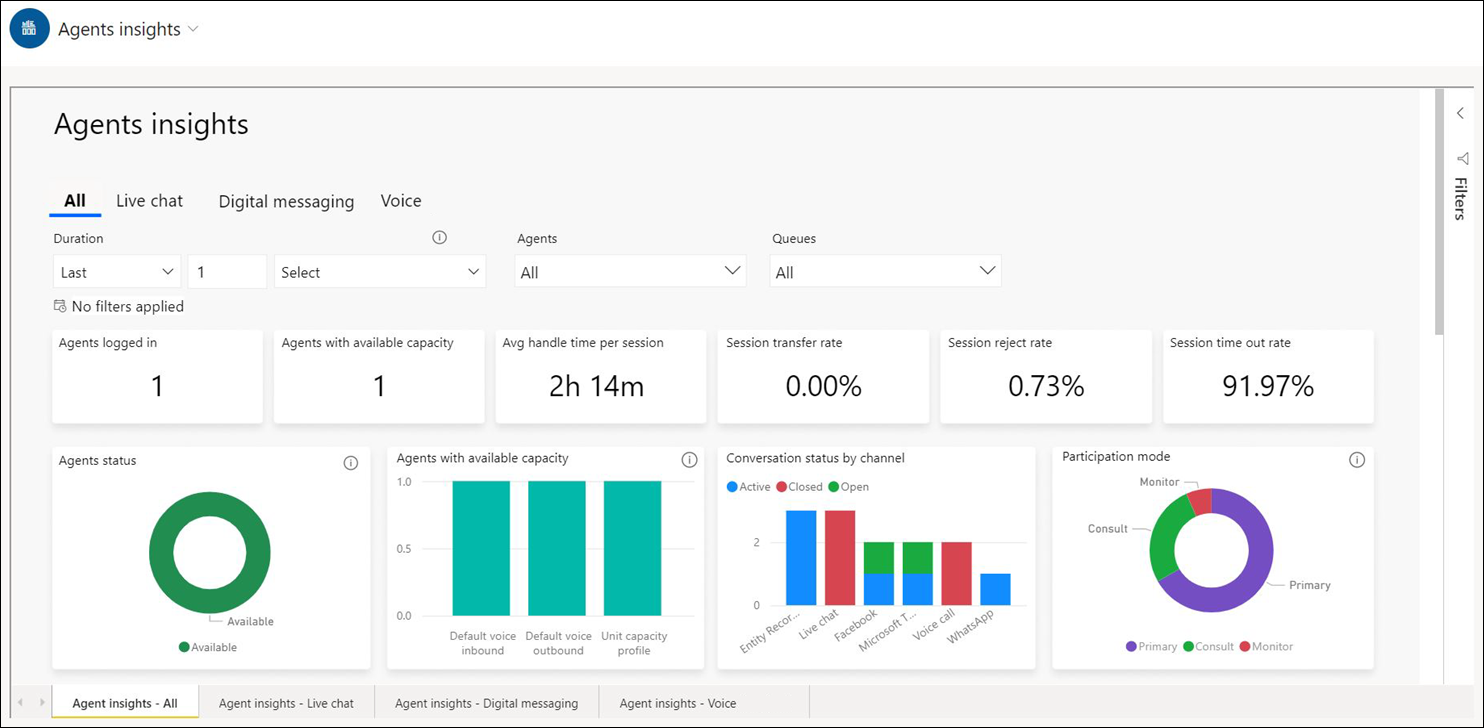This screenshot has width=1484, height=728.
Task: Switch to the Voice tab
Action: (401, 201)
